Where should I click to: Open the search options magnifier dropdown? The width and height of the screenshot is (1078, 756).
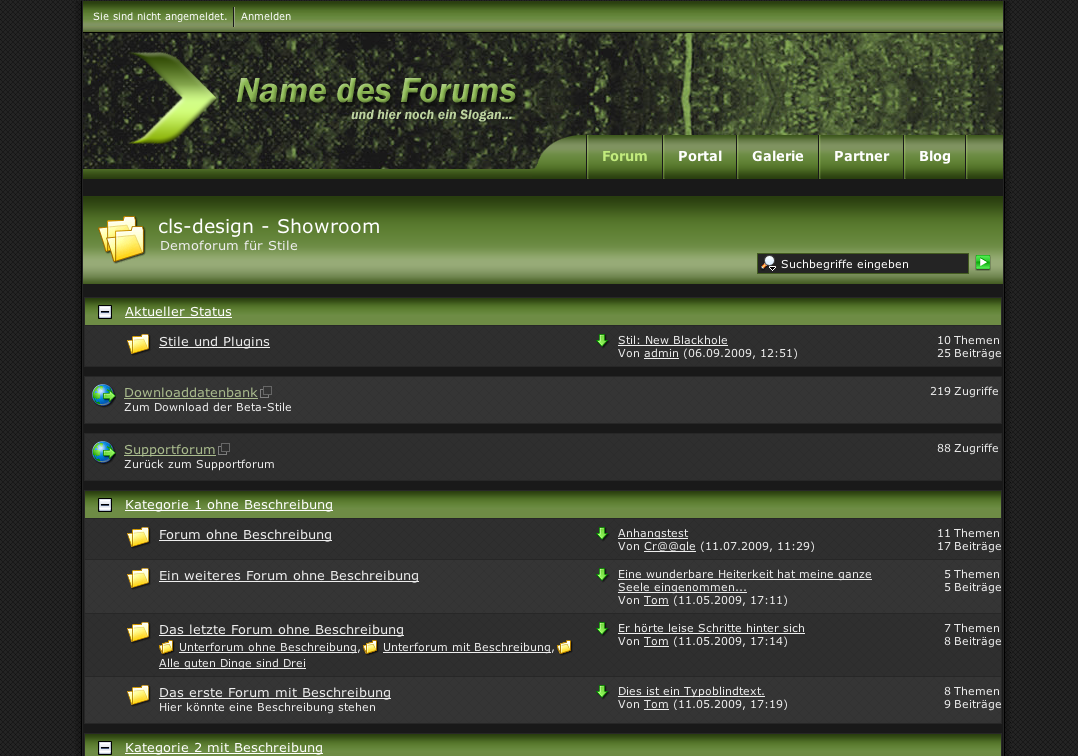769,264
